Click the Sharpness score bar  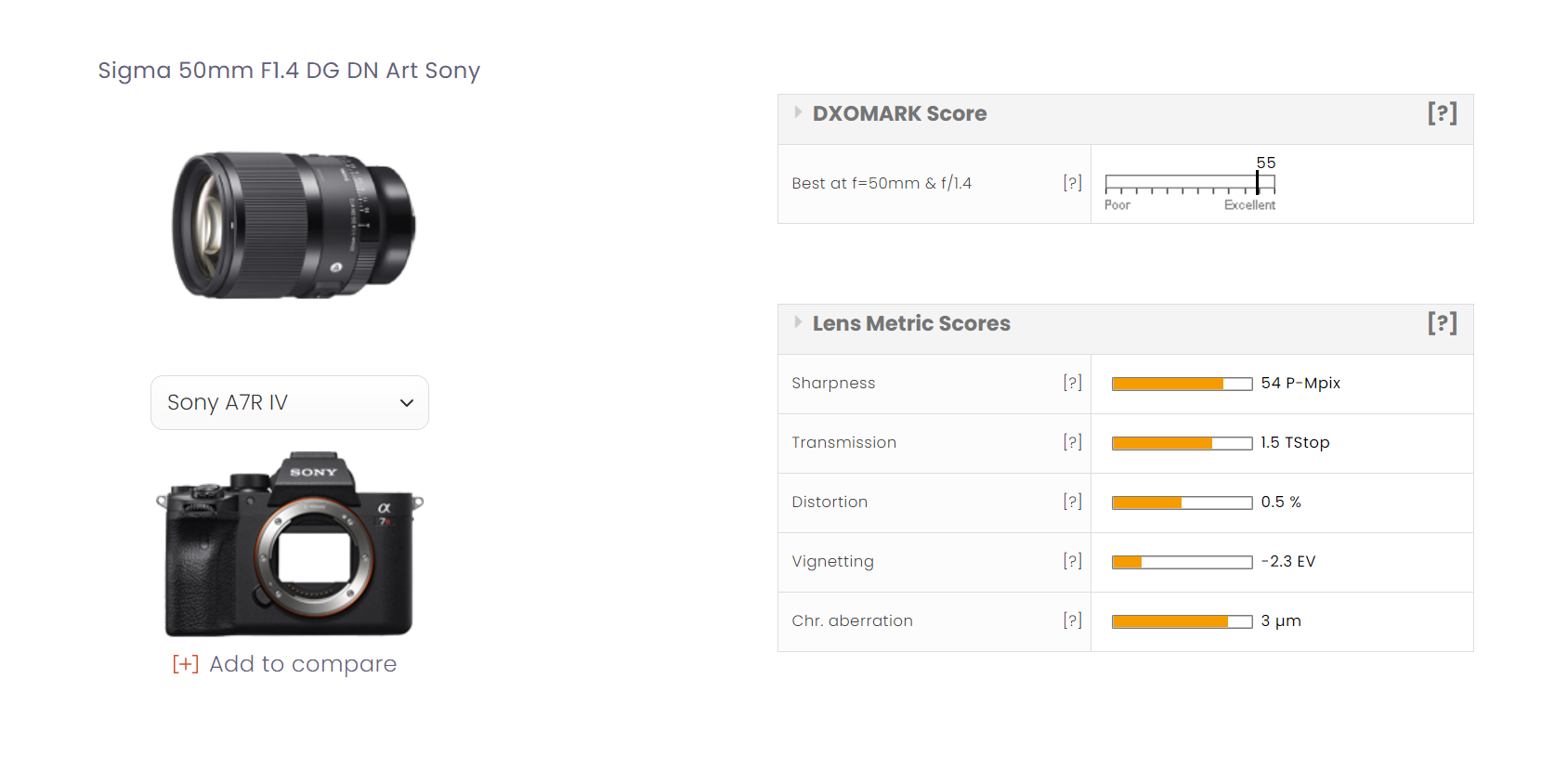click(x=1182, y=383)
